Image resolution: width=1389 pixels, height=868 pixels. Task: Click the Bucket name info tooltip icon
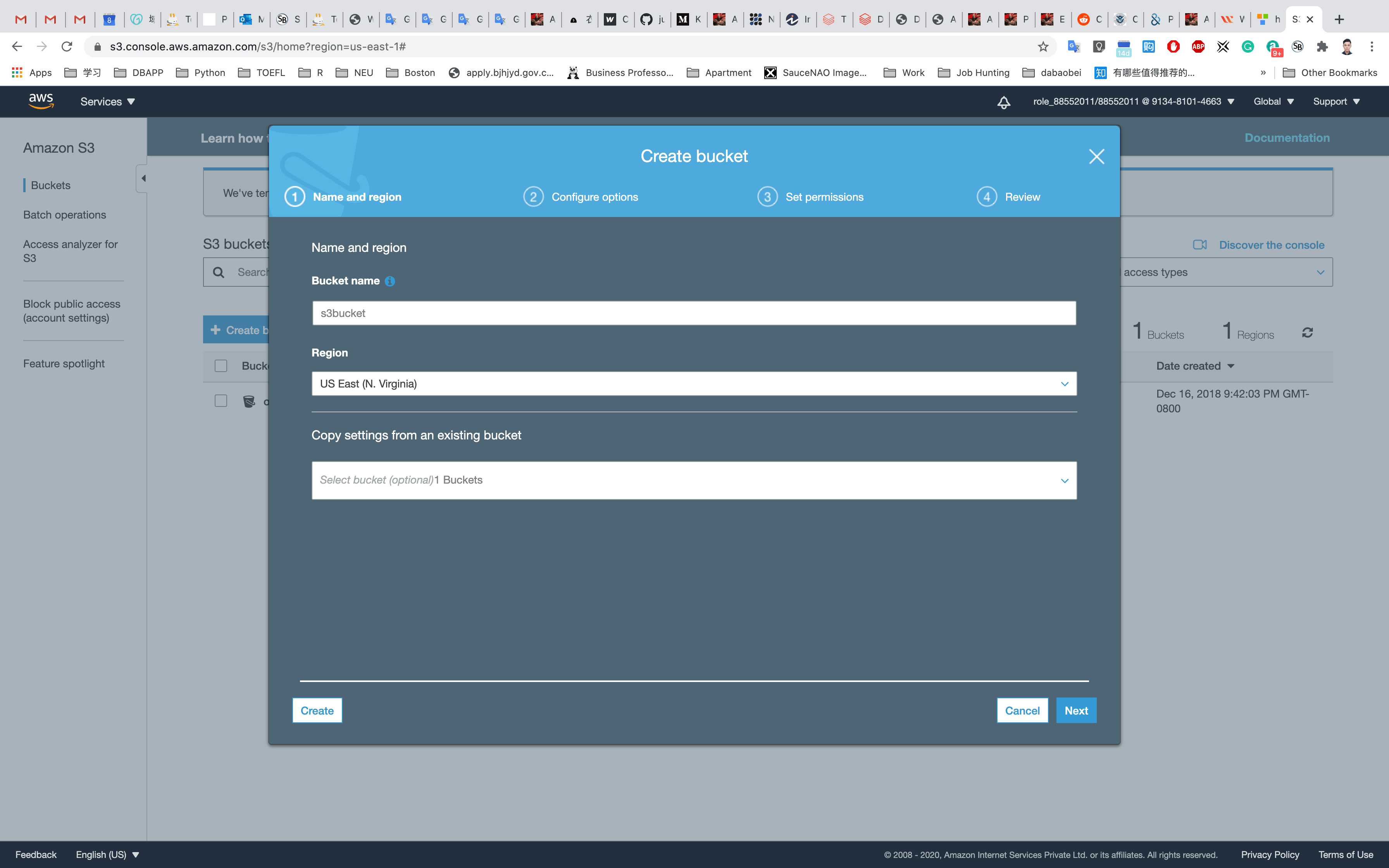tap(390, 281)
